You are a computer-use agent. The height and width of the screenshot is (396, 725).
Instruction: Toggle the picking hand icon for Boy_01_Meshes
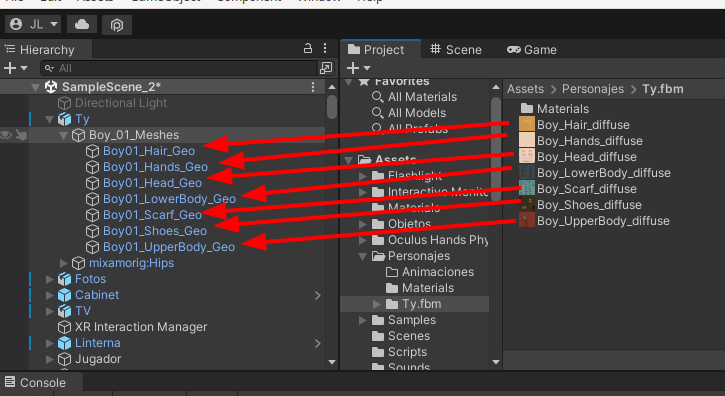click(x=21, y=135)
